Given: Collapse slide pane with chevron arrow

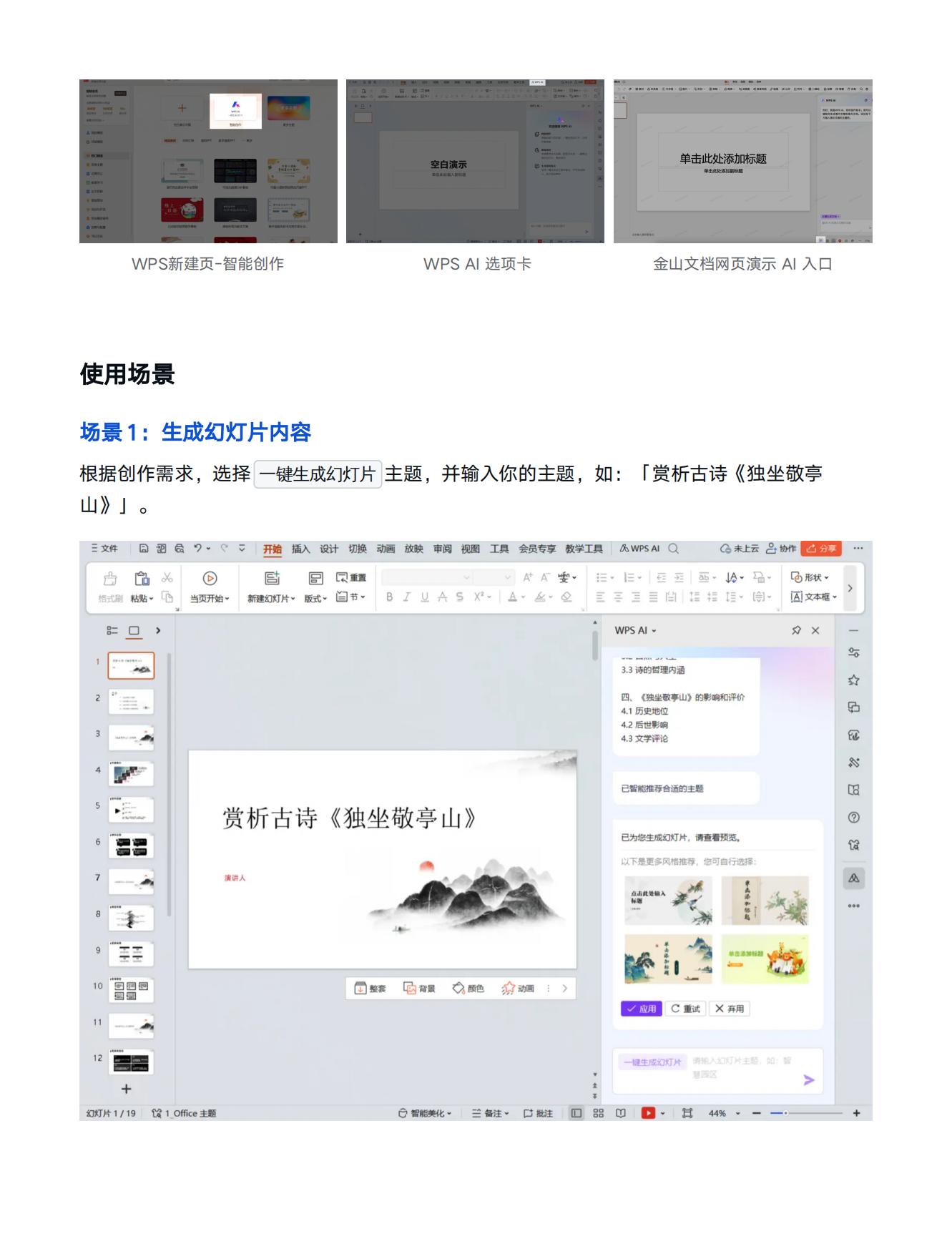Looking at the screenshot, I should [x=158, y=630].
